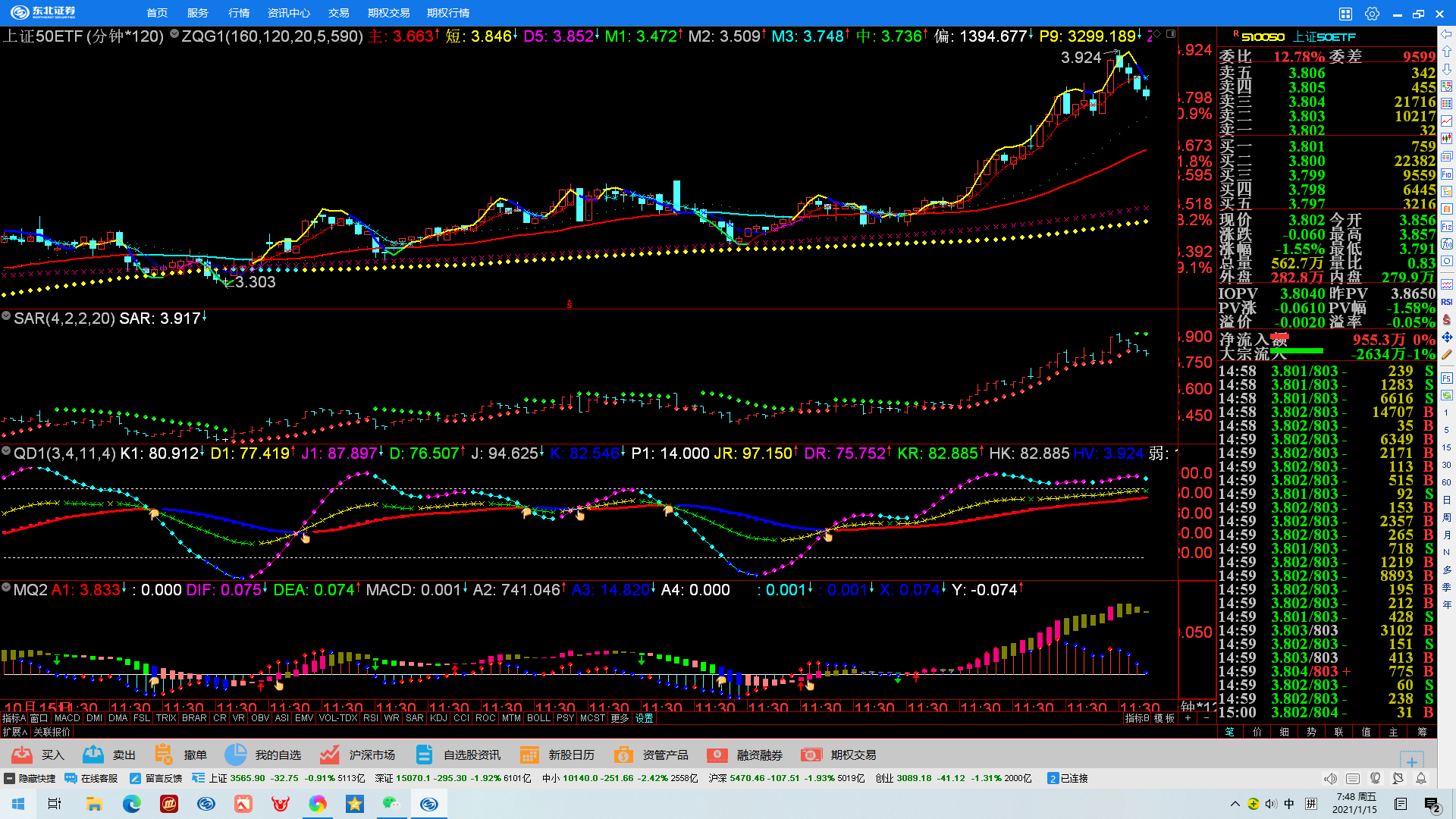Open 更多 indicators list
Image resolution: width=1456 pixels, height=819 pixels.
[620, 718]
